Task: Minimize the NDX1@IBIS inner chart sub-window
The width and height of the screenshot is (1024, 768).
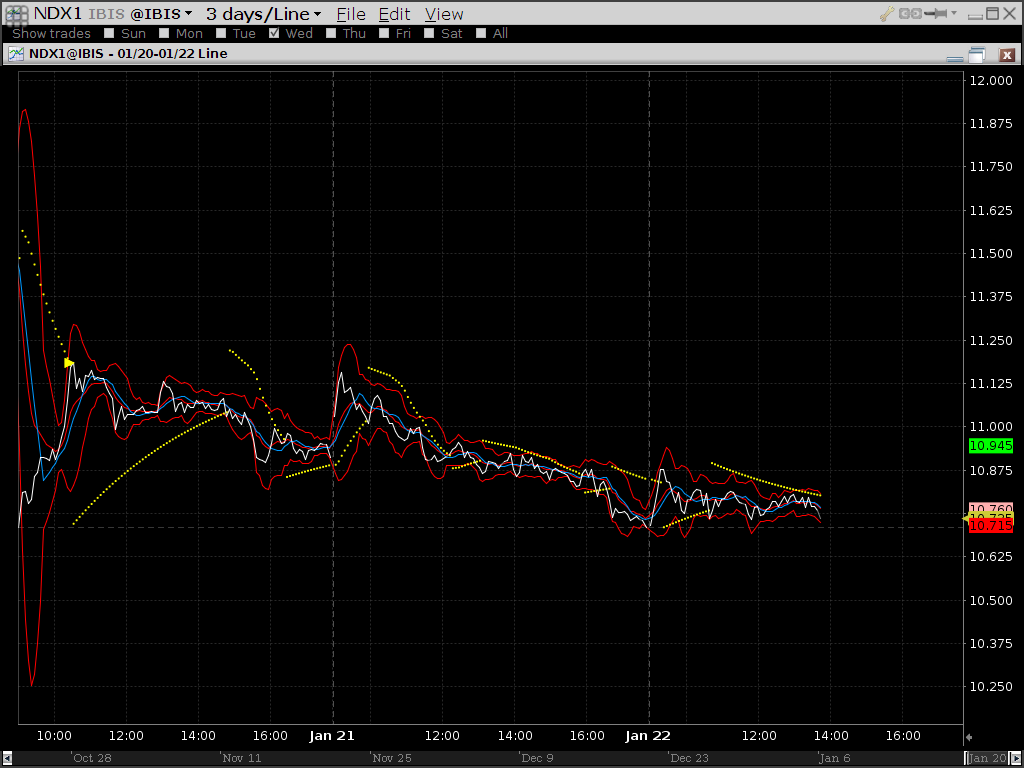Action: point(955,57)
